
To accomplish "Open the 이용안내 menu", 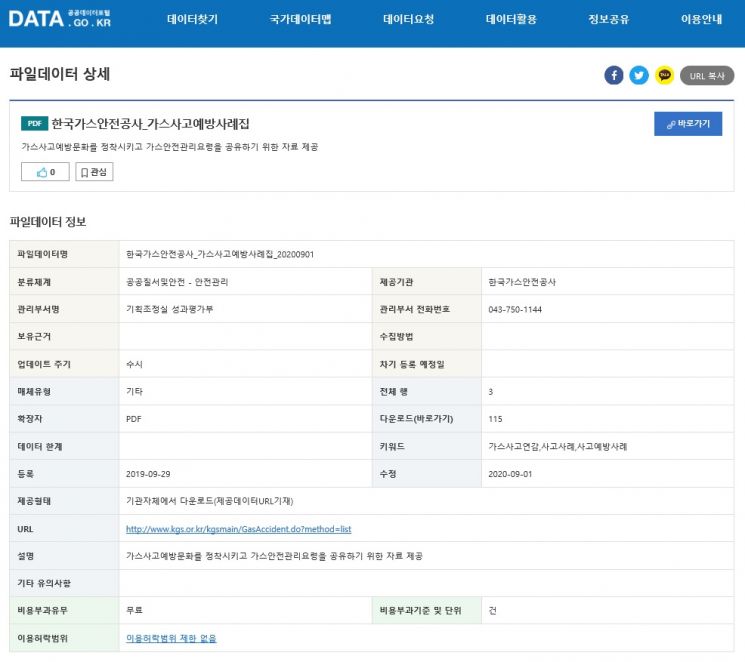I will [x=701, y=19].
